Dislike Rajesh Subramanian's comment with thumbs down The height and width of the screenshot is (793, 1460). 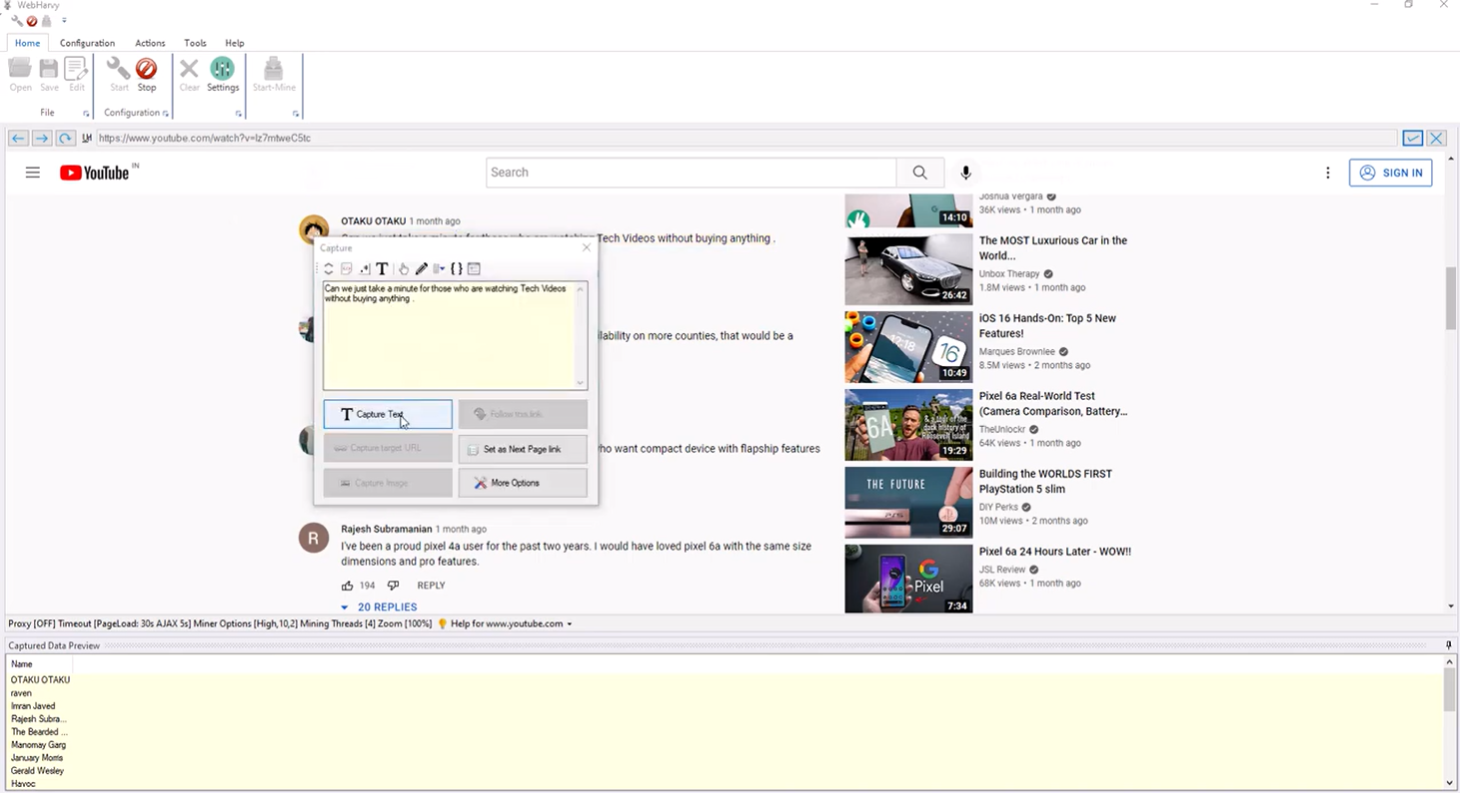(x=393, y=586)
